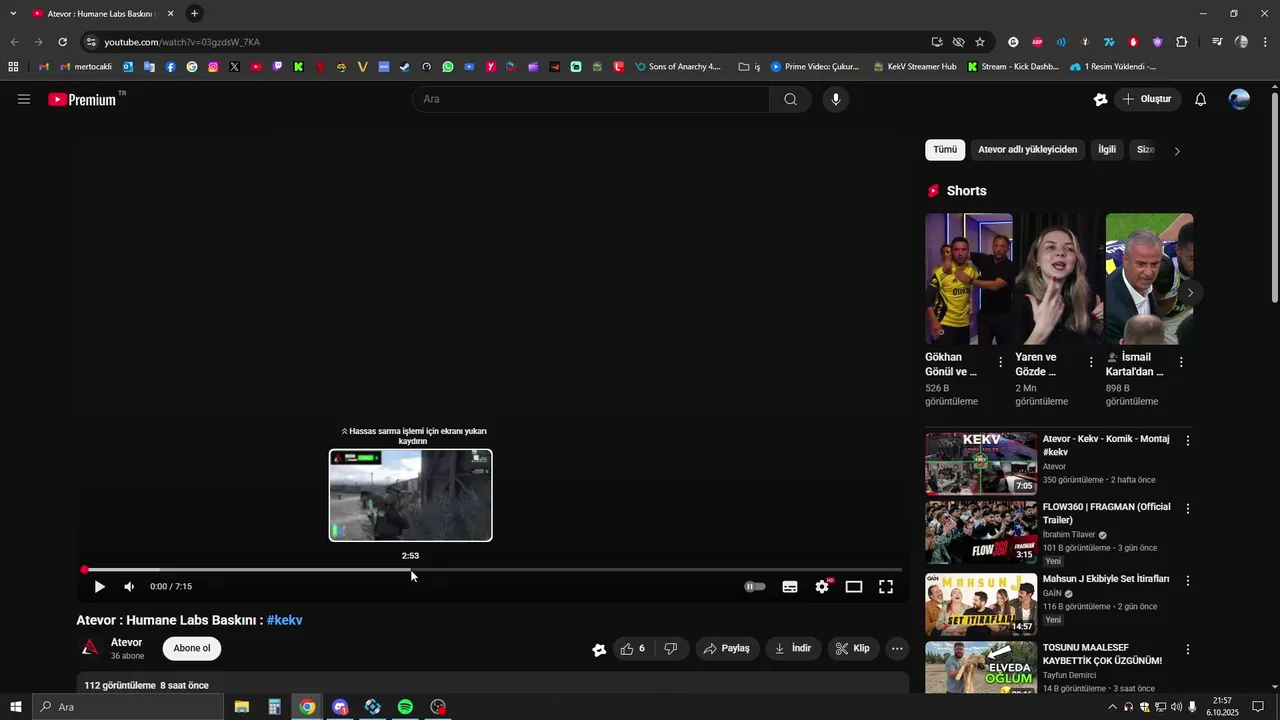Image resolution: width=1280 pixels, height=720 pixels.
Task: Open the Instagram bookmark icon
Action: point(213,67)
